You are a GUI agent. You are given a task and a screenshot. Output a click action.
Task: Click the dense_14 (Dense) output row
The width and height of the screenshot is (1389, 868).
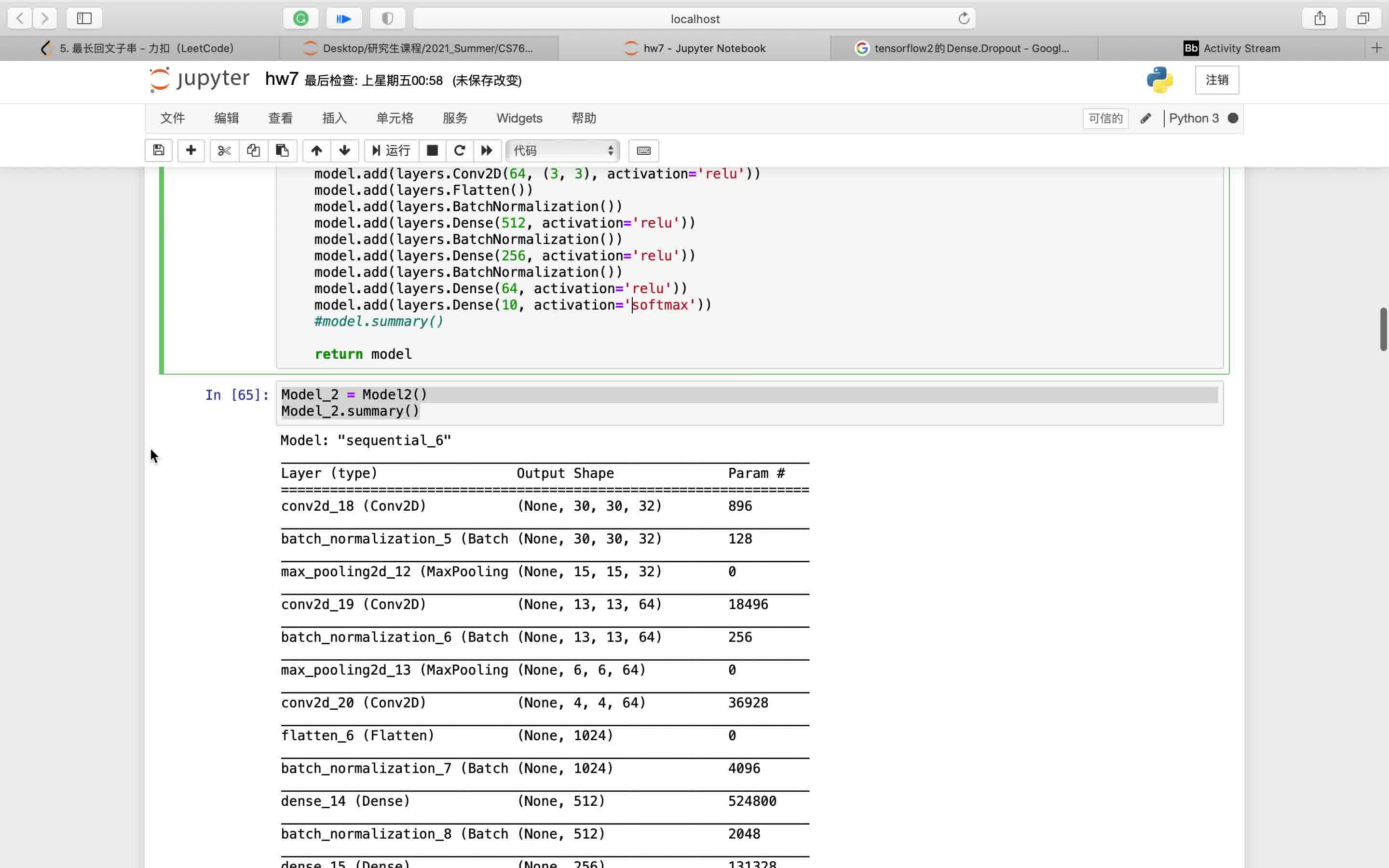[545, 801]
